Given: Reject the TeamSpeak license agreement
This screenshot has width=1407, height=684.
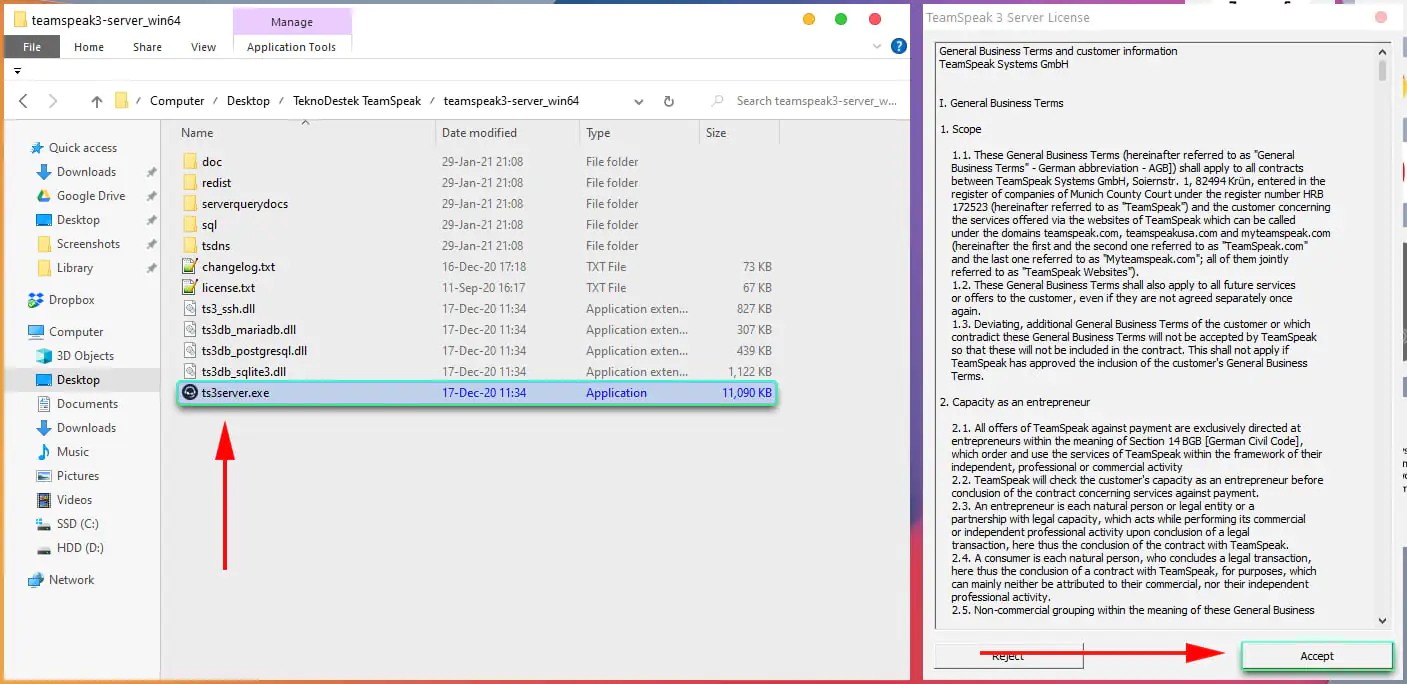Looking at the screenshot, I should pos(1007,656).
